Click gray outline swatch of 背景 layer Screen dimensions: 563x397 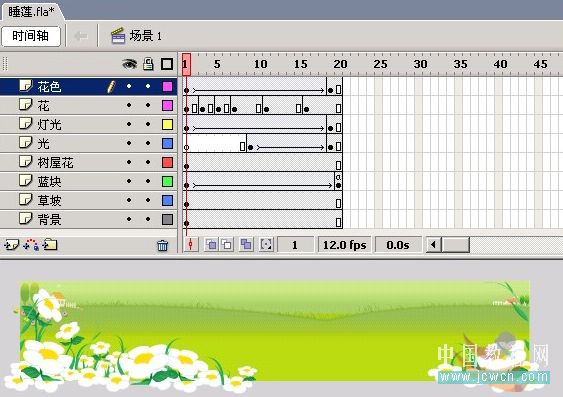coord(167,219)
